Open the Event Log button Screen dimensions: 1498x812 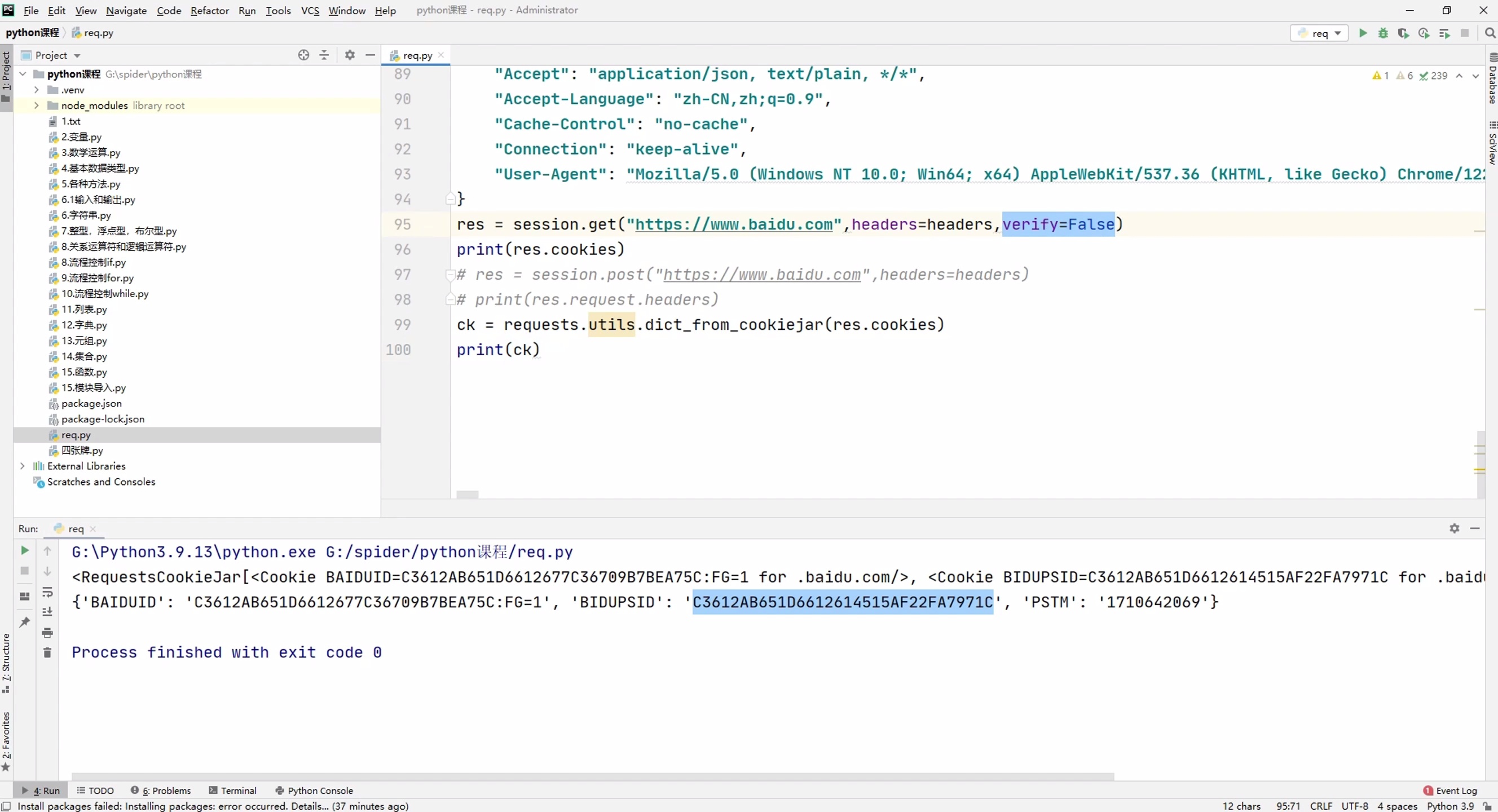1449,791
